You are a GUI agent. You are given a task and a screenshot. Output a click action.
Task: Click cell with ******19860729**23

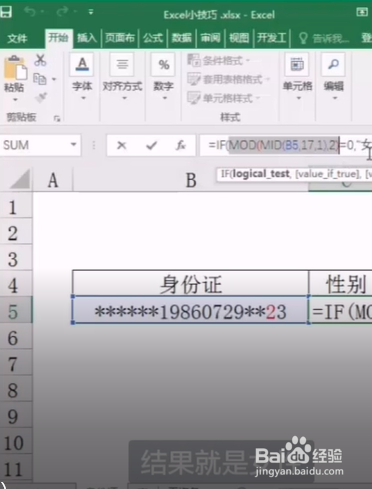click(191, 311)
